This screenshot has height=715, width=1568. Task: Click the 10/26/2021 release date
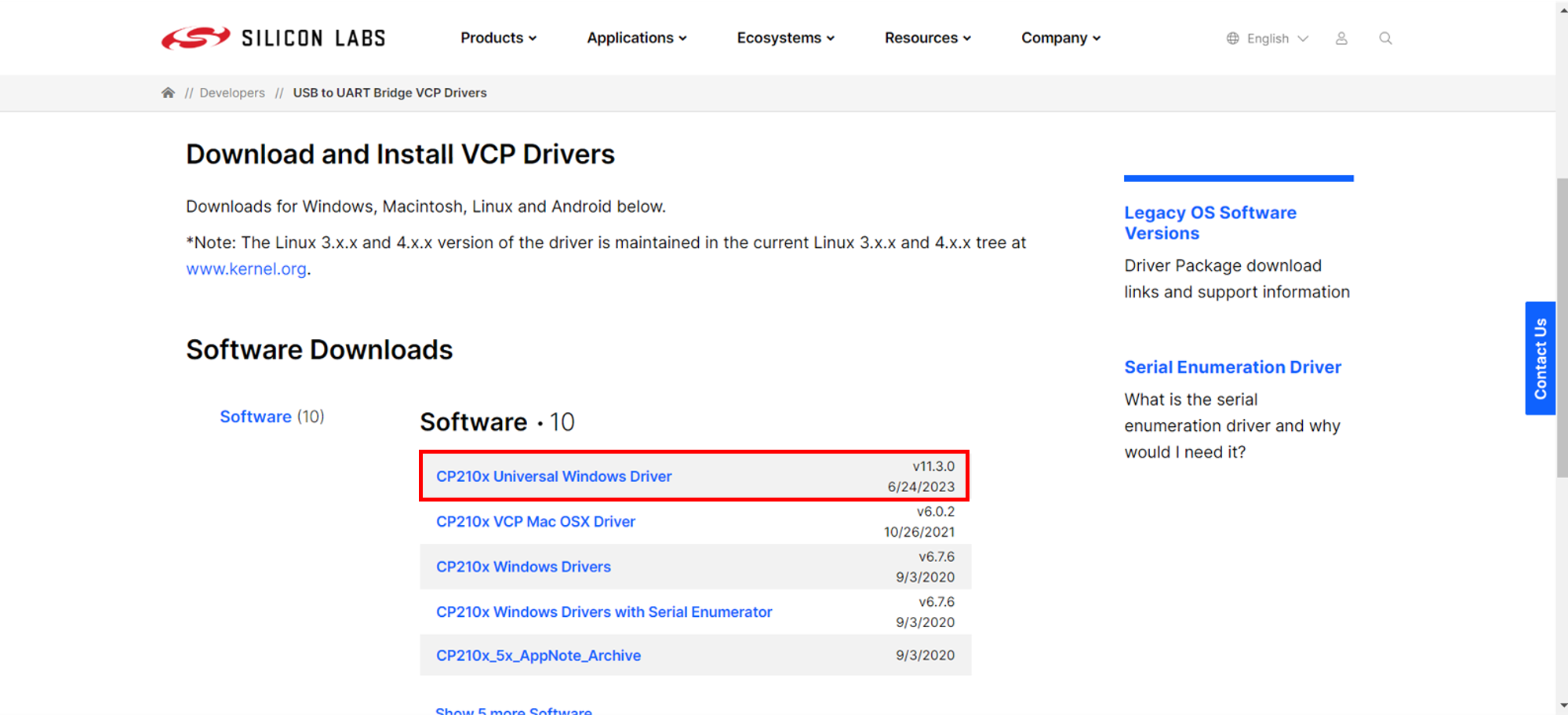[919, 532]
